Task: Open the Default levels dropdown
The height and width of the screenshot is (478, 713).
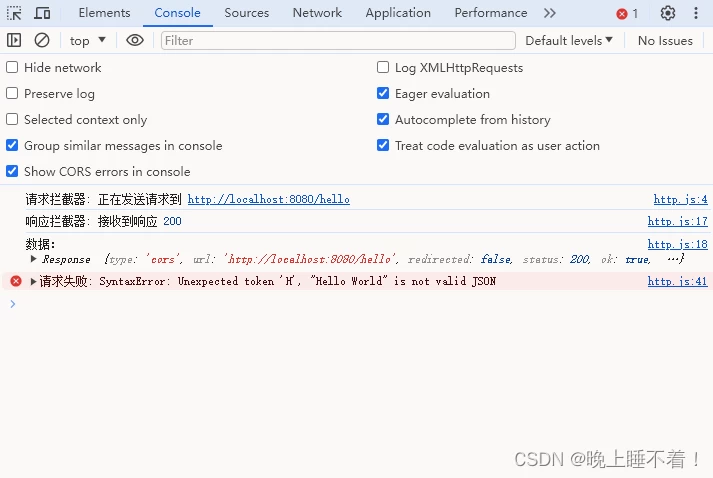Action: [x=569, y=40]
